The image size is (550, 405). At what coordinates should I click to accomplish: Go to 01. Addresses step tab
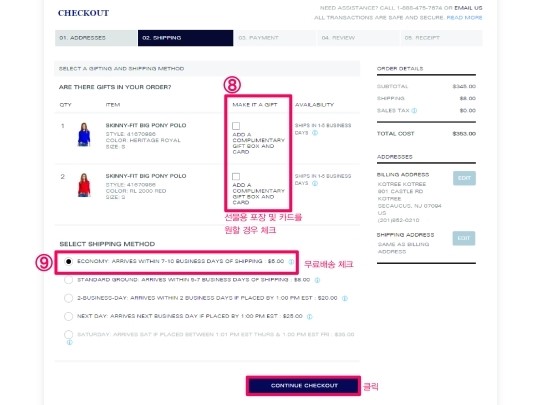(x=96, y=38)
